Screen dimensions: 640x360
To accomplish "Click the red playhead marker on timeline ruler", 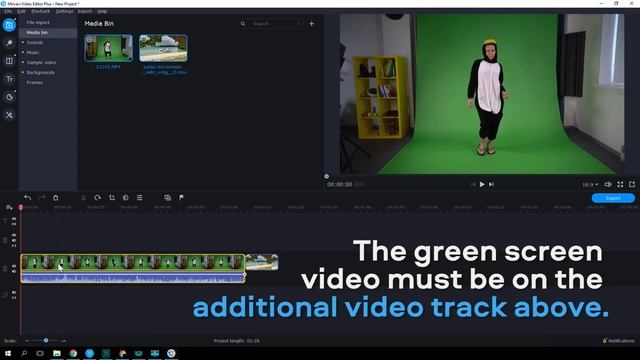I will click(x=21, y=208).
